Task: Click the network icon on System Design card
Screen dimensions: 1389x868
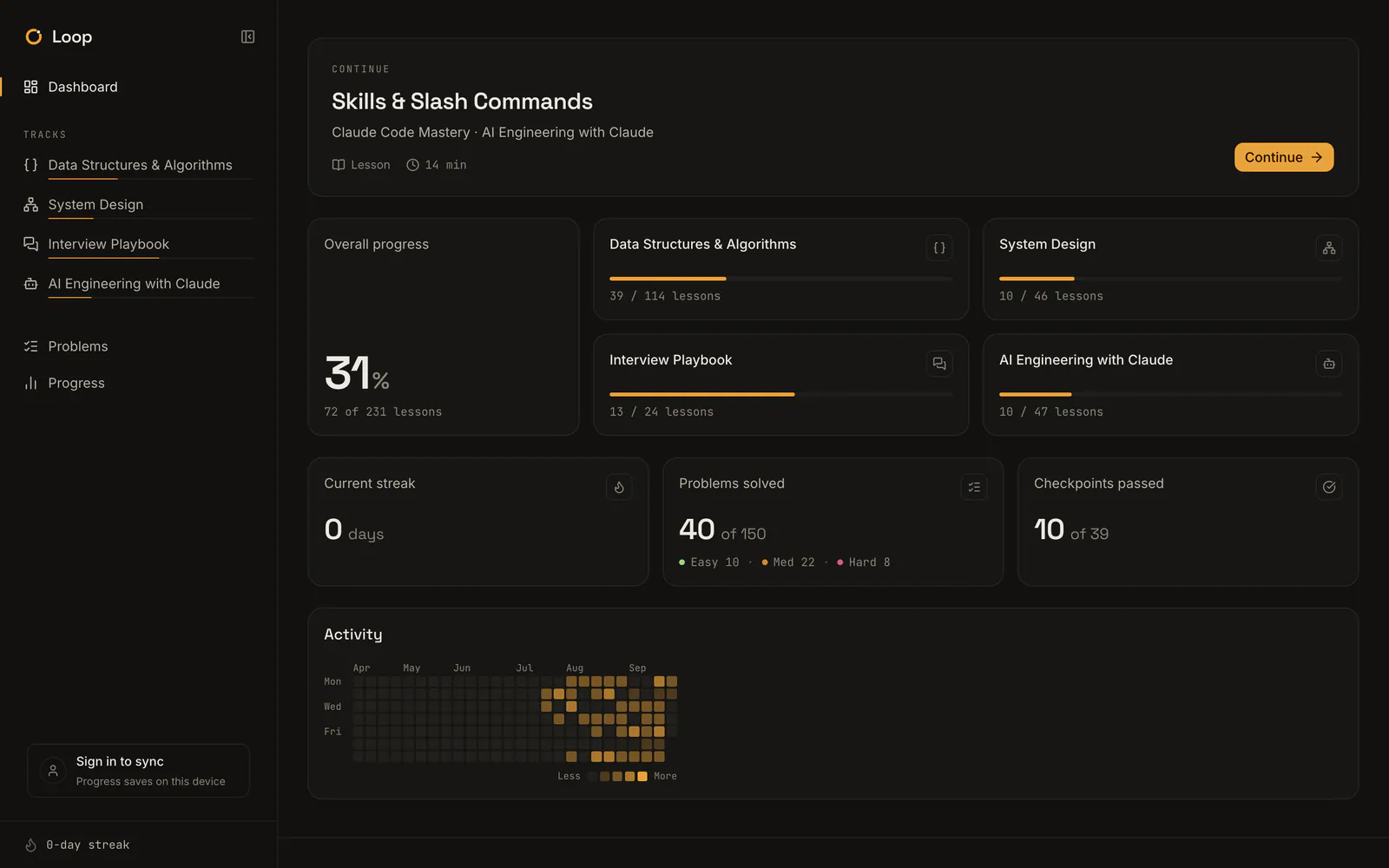Action: pyautogui.click(x=1329, y=248)
